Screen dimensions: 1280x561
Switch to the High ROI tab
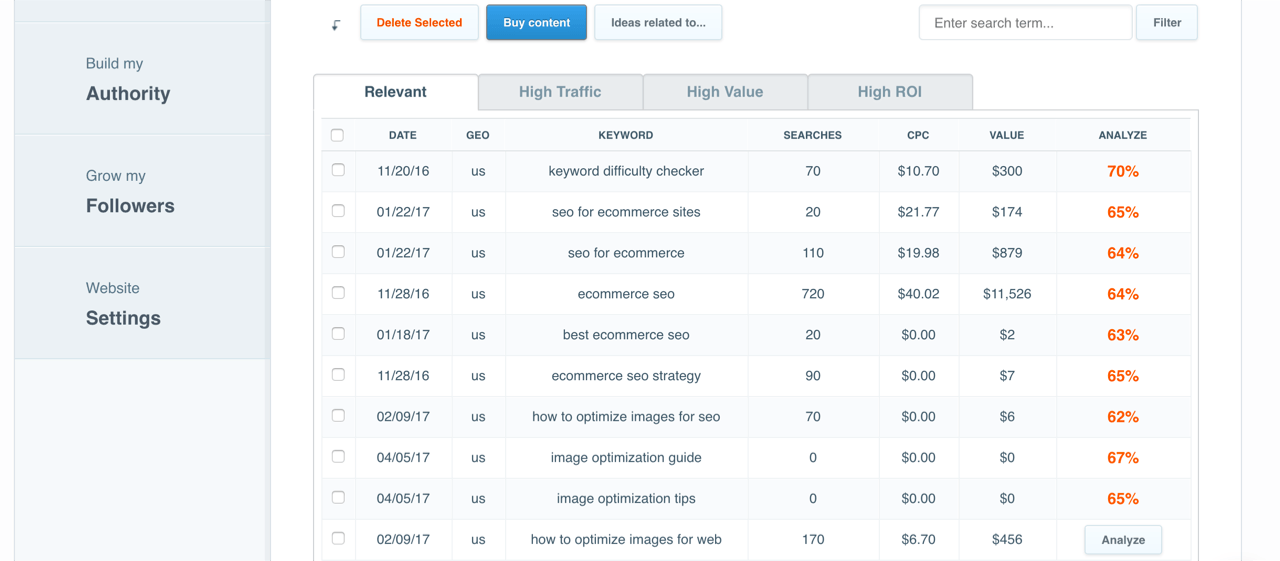click(890, 92)
